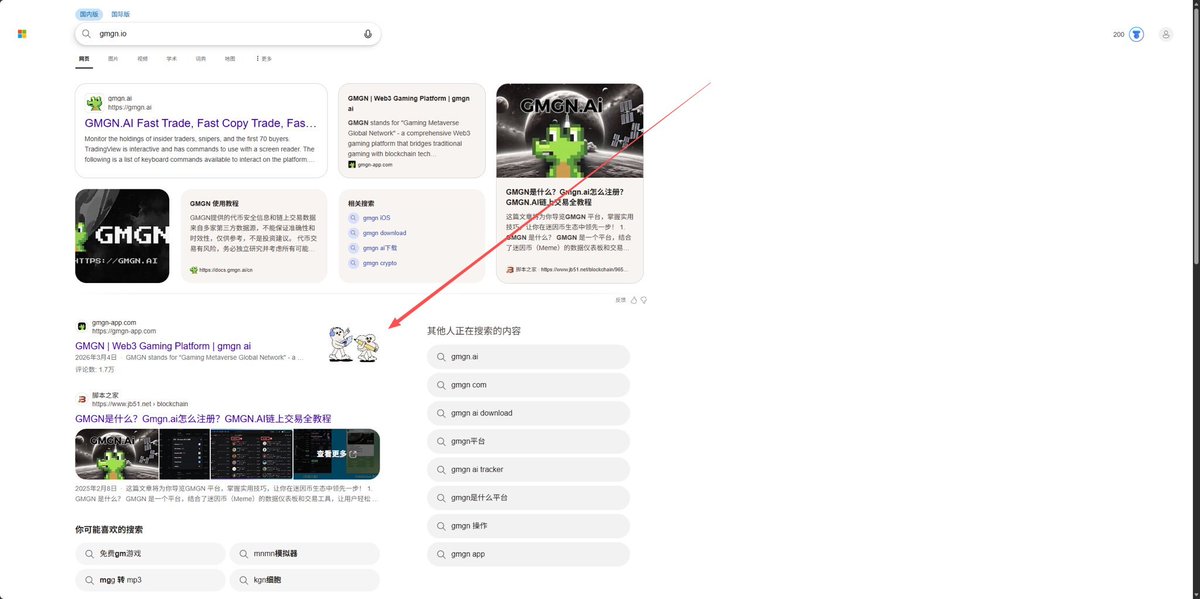Viewport: 1200px width, 599px height.
Task: Switch to the 图片 images tab
Action: 113,59
